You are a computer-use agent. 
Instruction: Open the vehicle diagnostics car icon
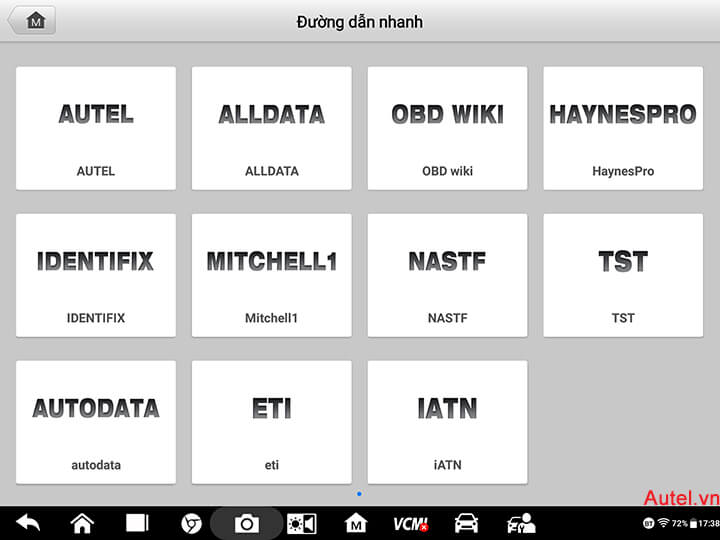[466, 523]
